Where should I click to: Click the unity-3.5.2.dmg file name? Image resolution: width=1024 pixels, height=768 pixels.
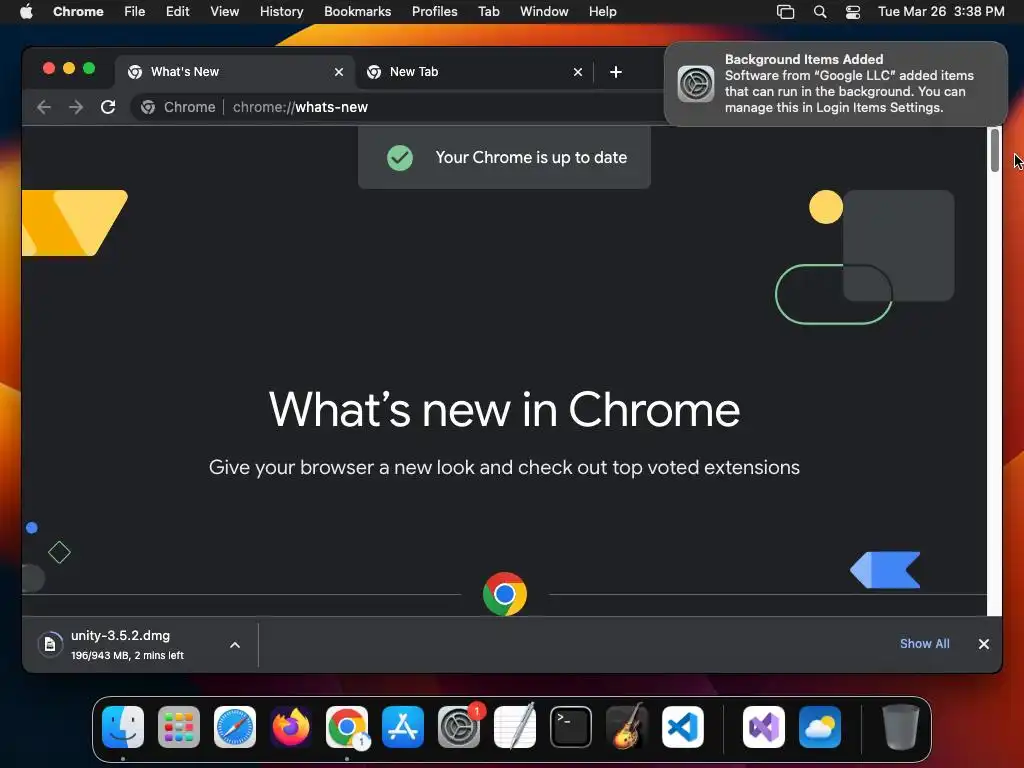pos(120,635)
